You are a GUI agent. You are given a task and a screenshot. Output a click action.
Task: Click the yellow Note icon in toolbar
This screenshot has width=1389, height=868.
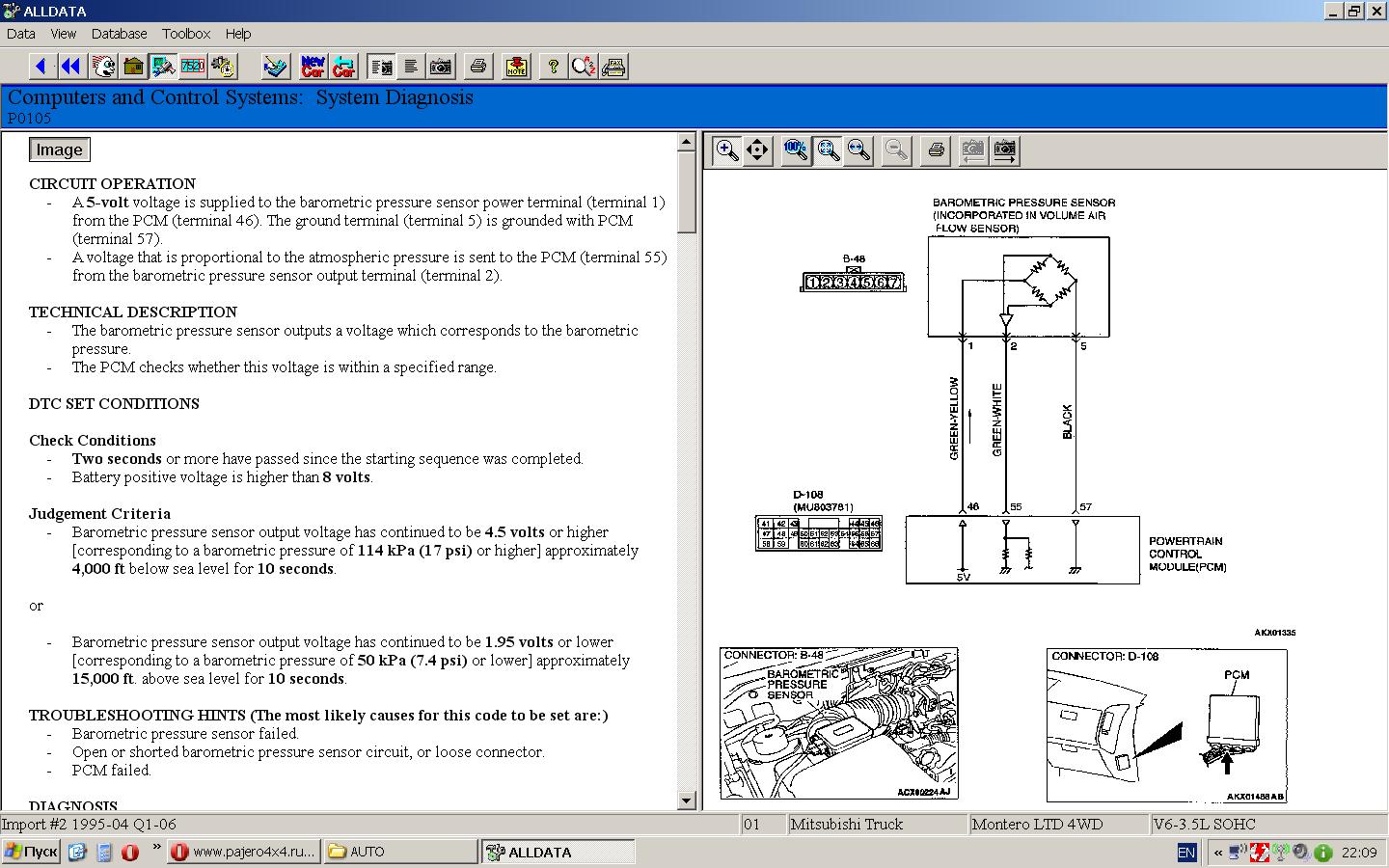pyautogui.click(x=516, y=67)
